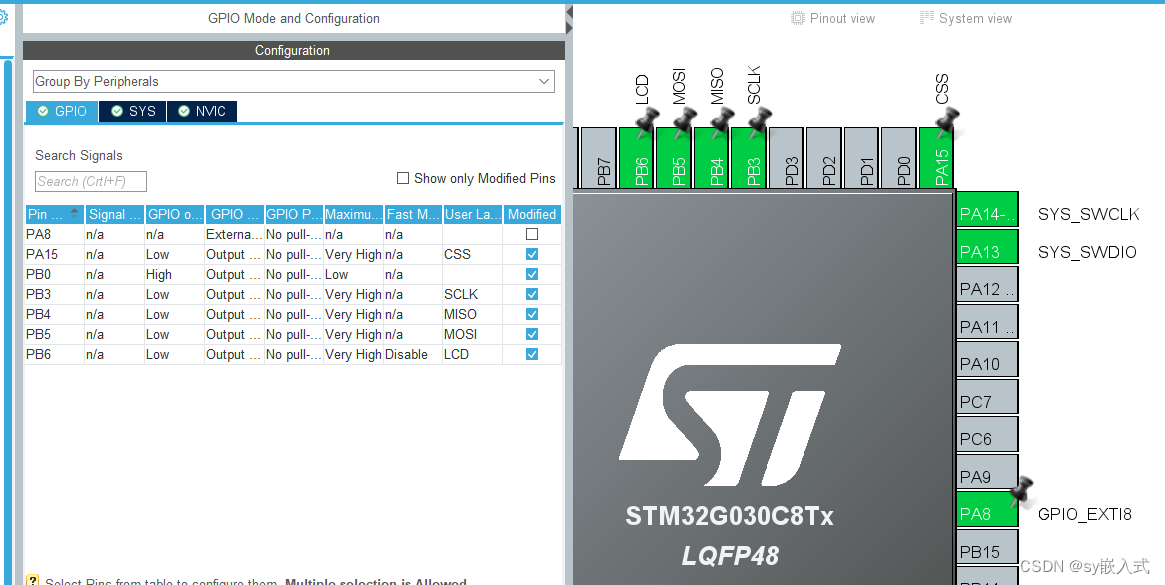Toggle Modified checkbox for PA8 row
Screen dimensions: 1165x585
(532, 234)
